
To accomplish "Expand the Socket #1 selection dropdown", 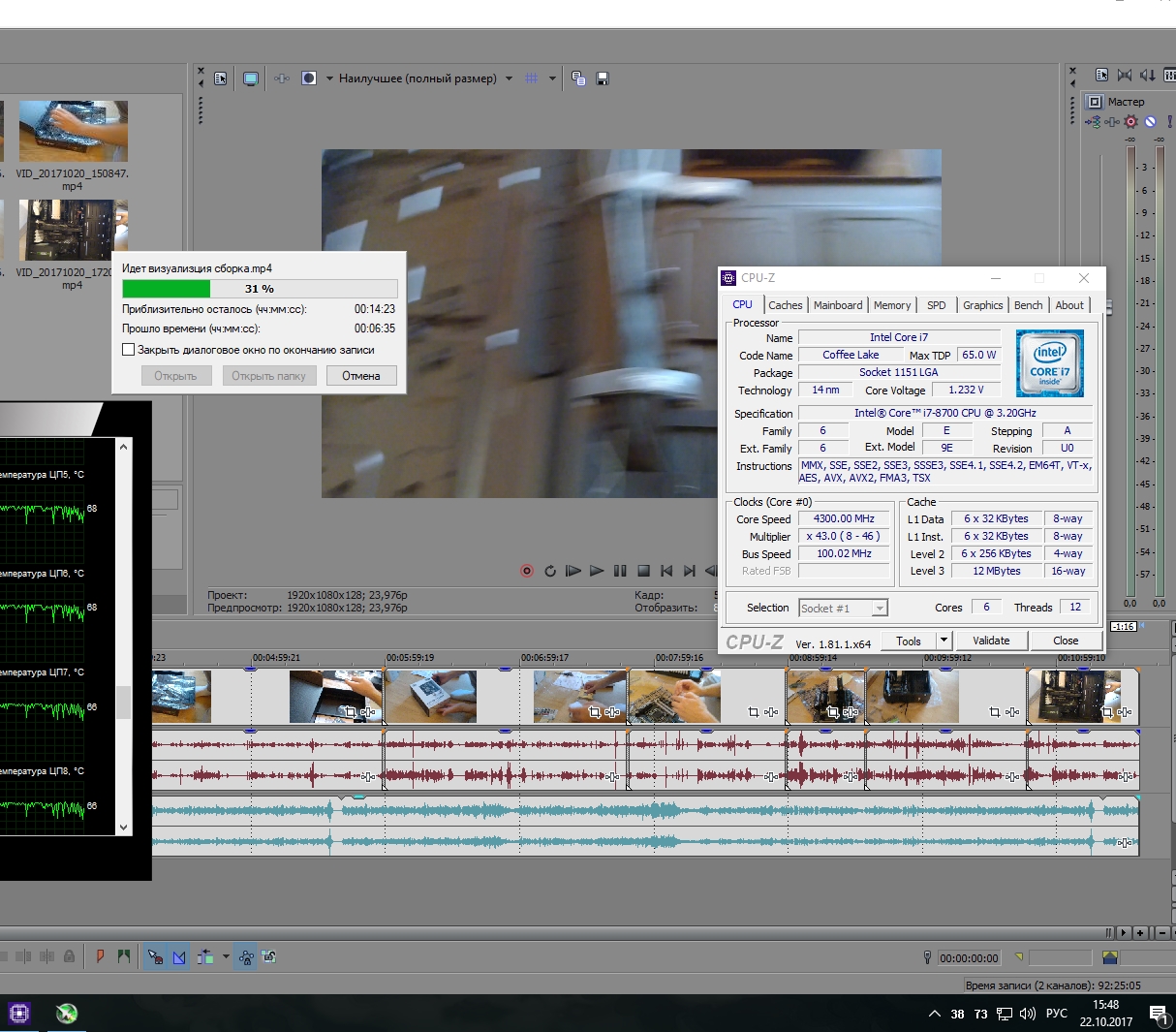I will point(879,609).
